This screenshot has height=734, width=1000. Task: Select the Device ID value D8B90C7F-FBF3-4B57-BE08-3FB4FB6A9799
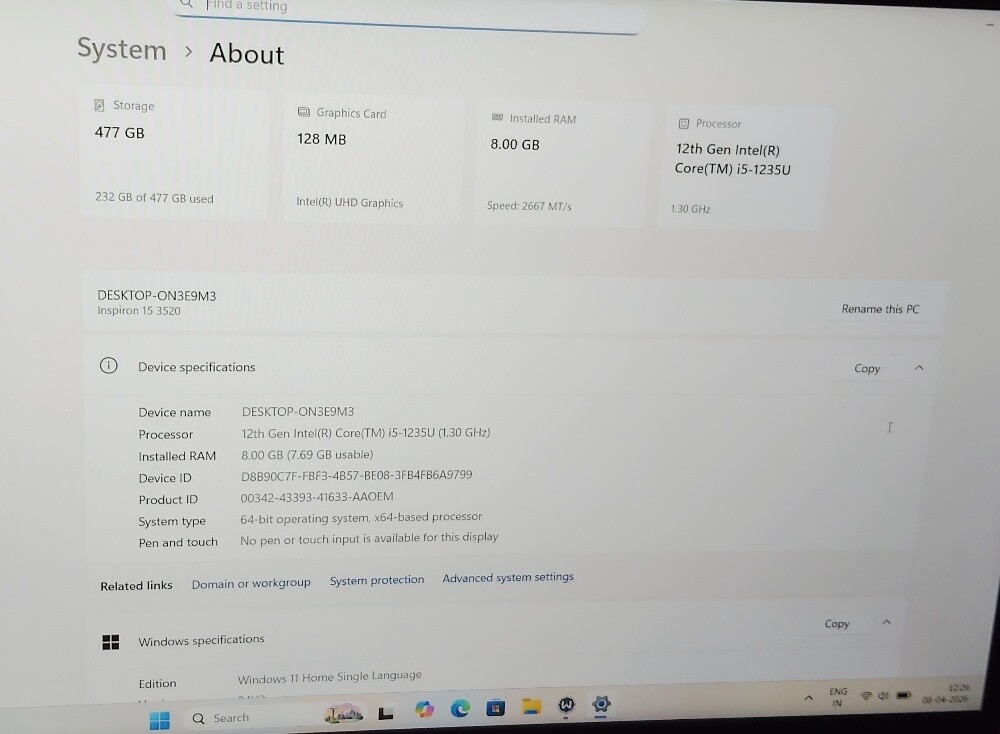coord(357,475)
